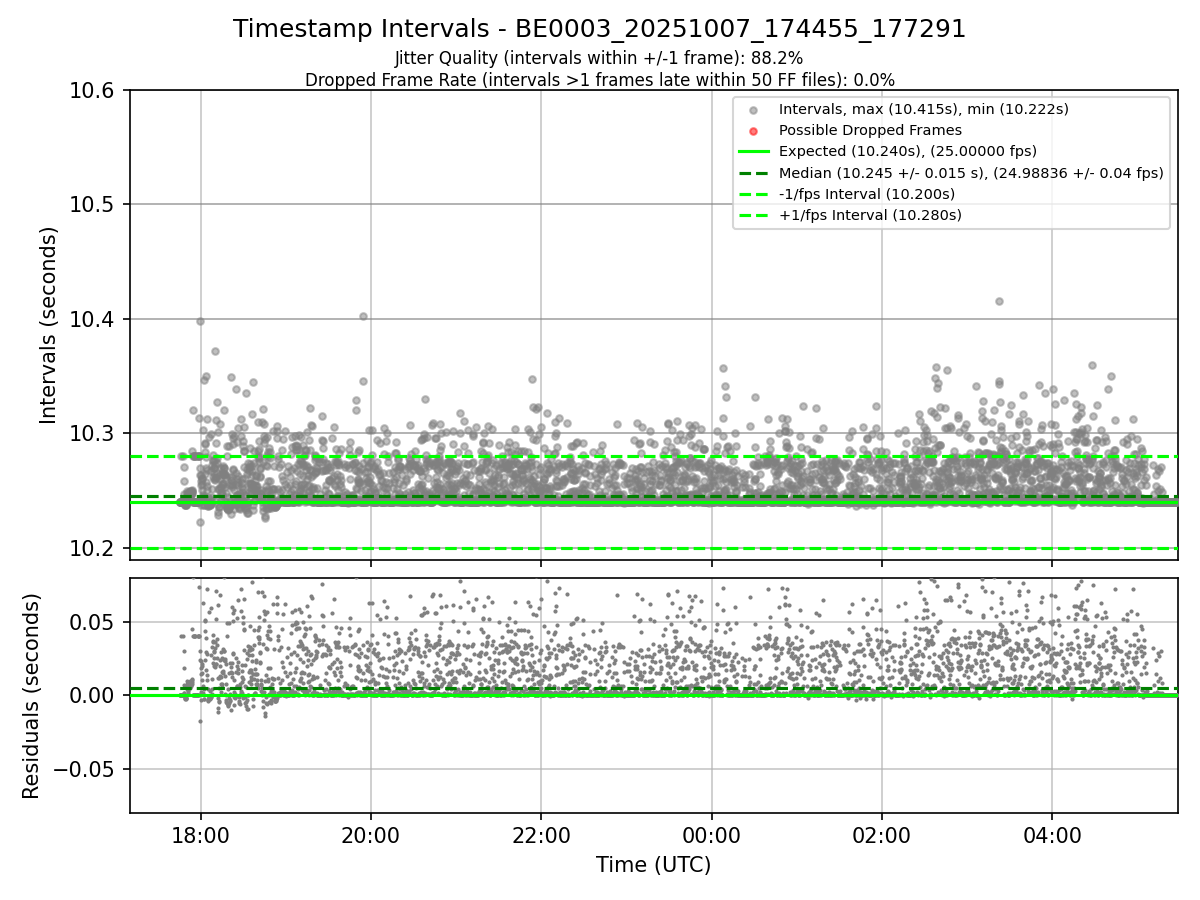
Task: Click the "22:00" time tick label
Action: (x=541, y=834)
